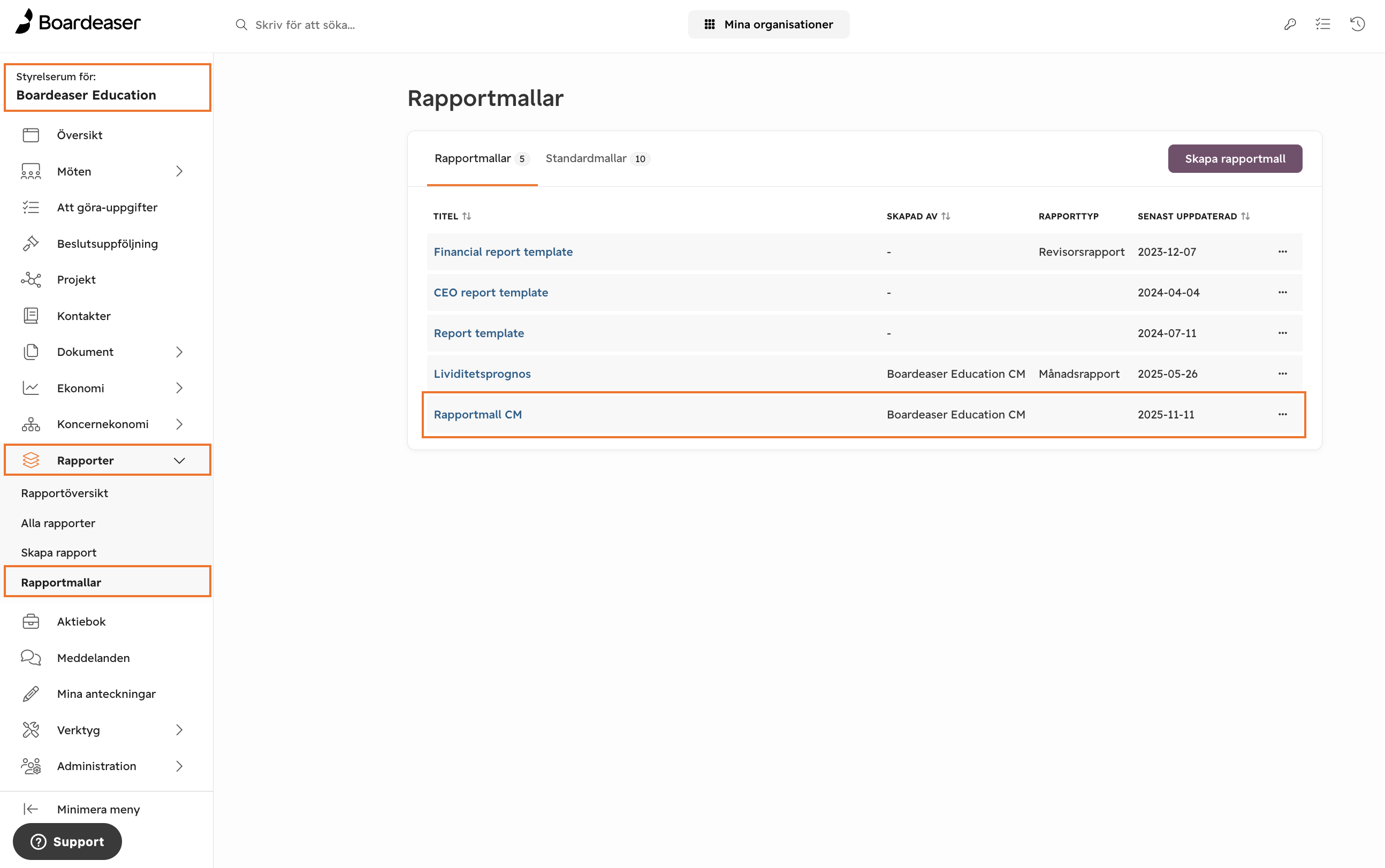1385x868 pixels.
Task: Click the Kontakter book icon
Action: [x=31, y=316]
